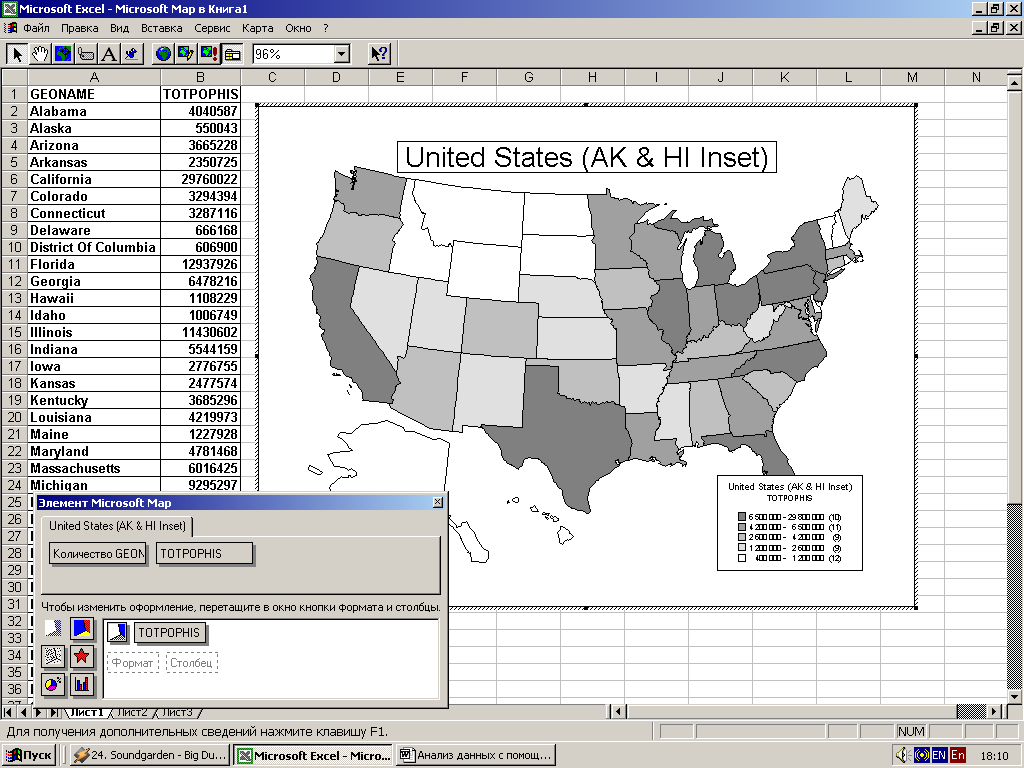The image size is (1024, 768).
Task: Select the United States (AK & HI Inset) tab
Action: point(117,526)
